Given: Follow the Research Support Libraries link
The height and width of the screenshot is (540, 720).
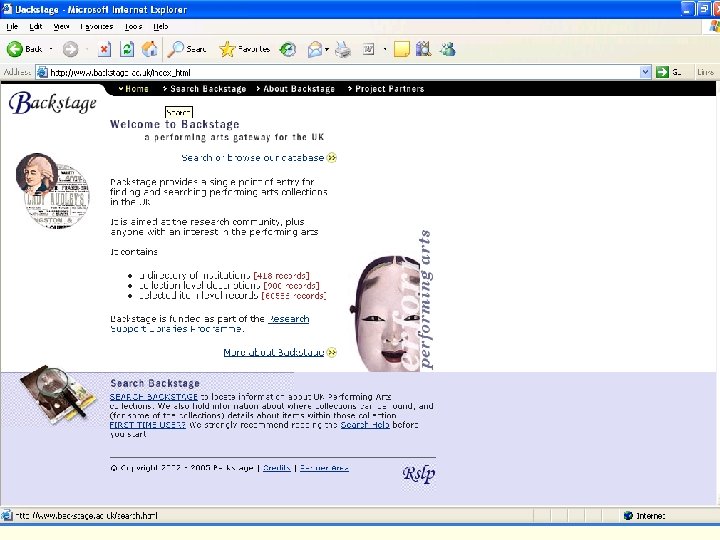Looking at the screenshot, I should point(210,324).
